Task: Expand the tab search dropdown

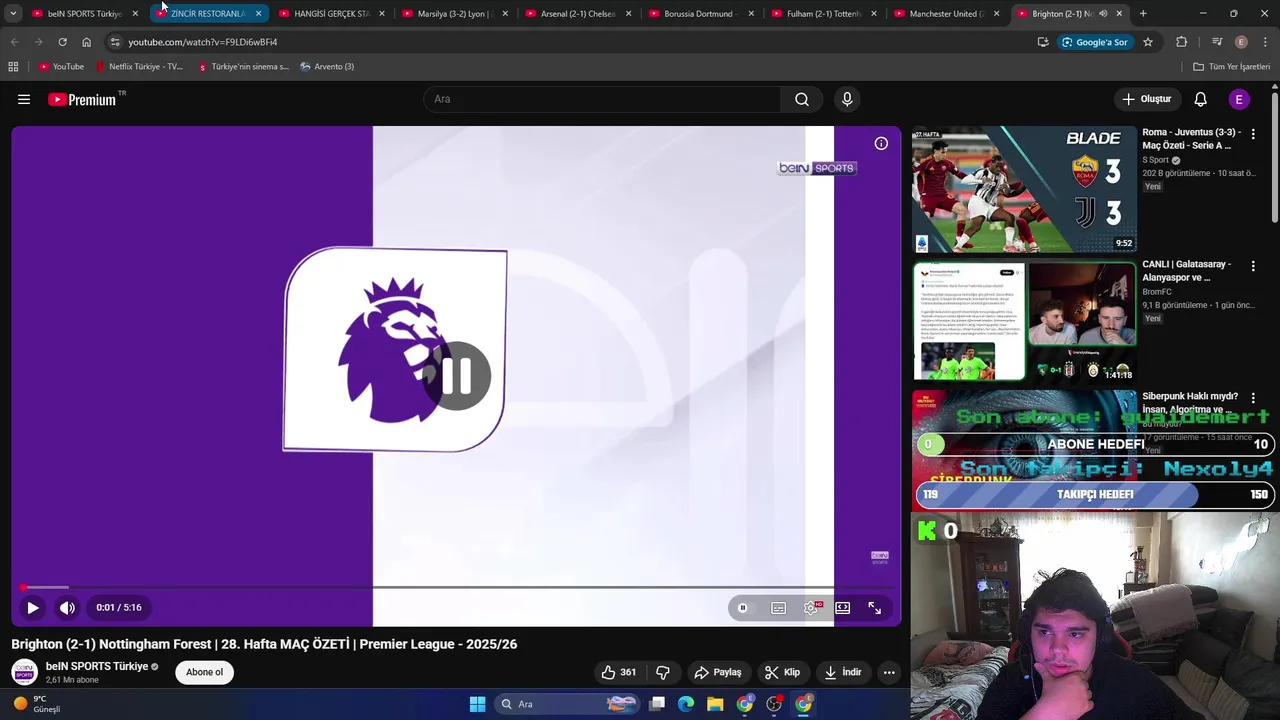Action: [x=13, y=13]
